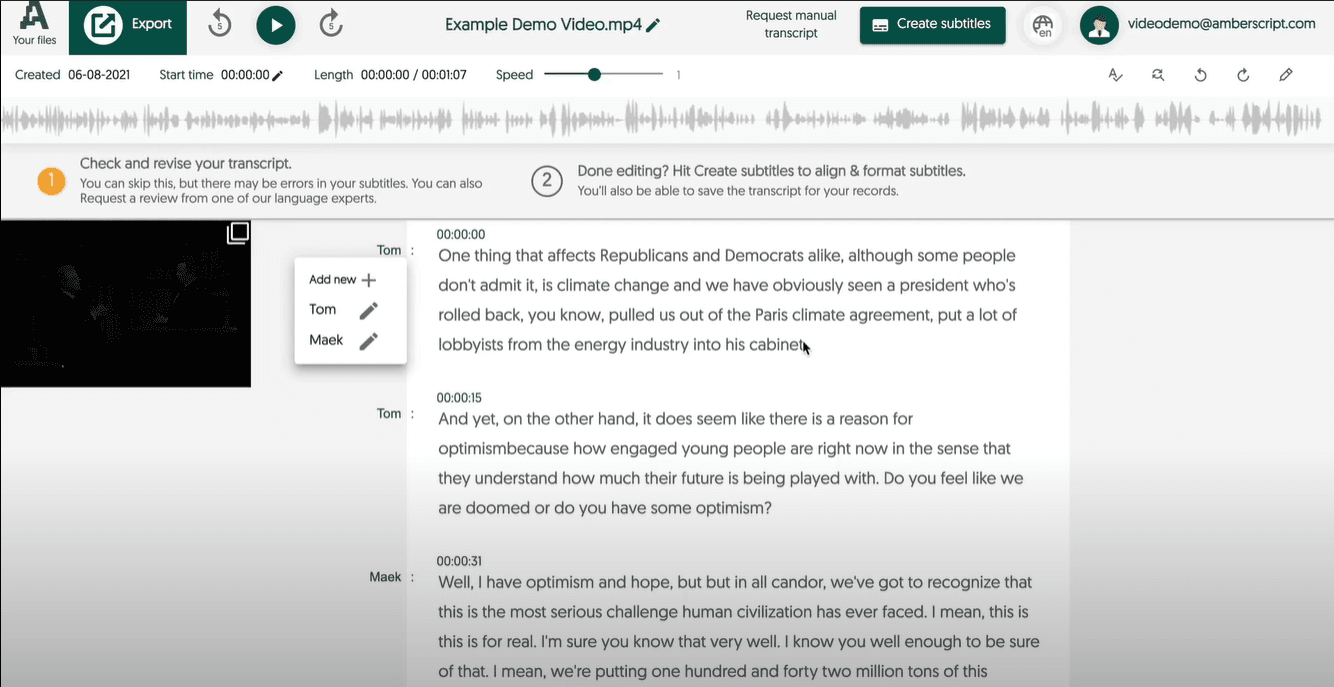The height and width of the screenshot is (687, 1334).
Task: Open the find and replace tool
Action: click(1158, 75)
